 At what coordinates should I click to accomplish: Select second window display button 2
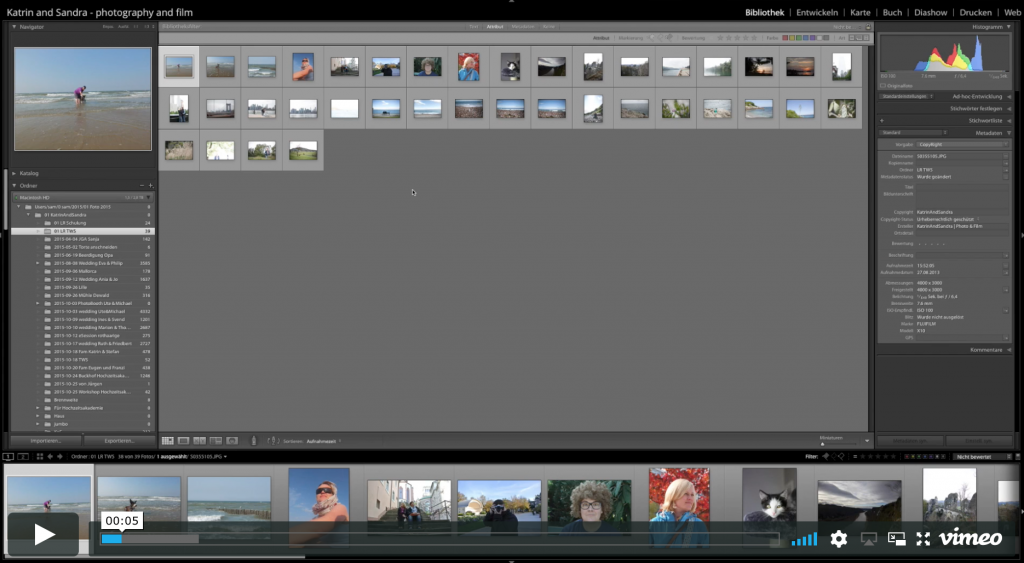[x=22, y=457]
